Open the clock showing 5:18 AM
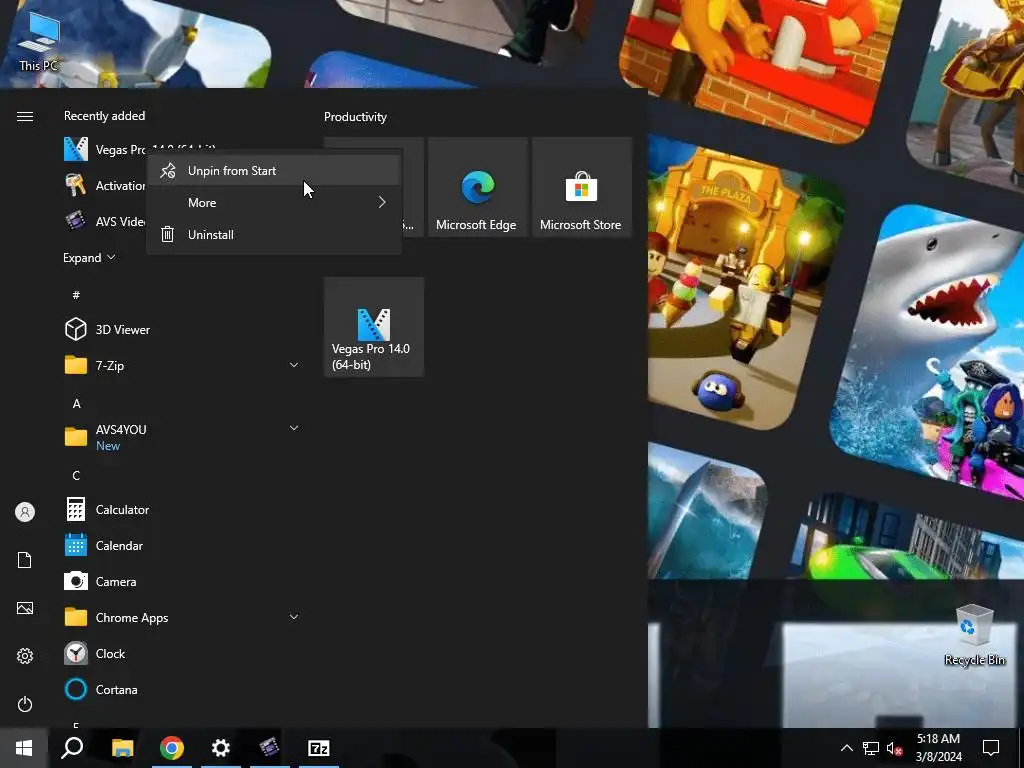The height and width of the screenshot is (768, 1024). [x=938, y=748]
